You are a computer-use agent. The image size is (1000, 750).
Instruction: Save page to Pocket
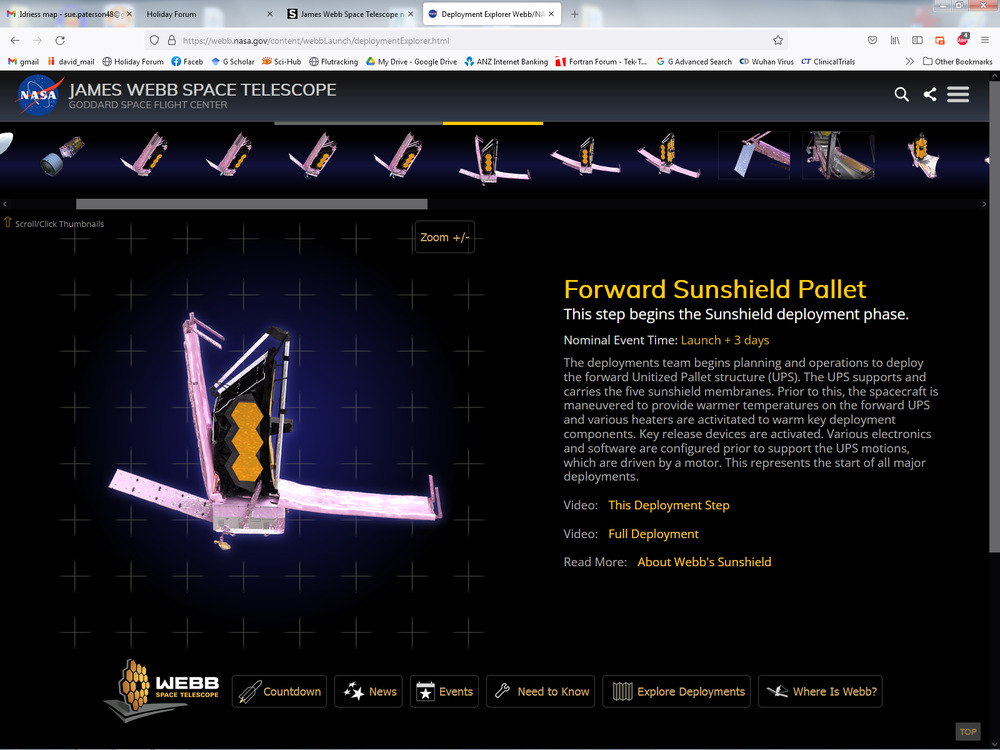click(x=872, y=40)
